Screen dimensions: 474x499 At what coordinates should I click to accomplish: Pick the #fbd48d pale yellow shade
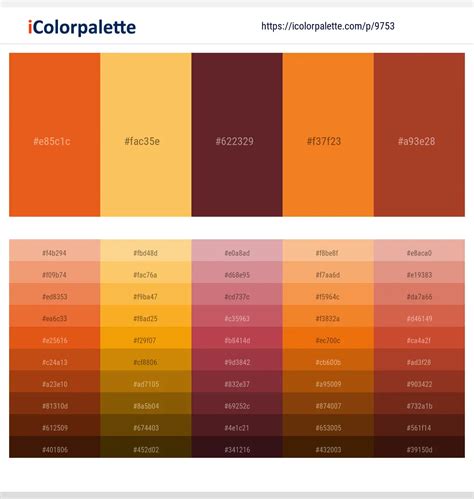(146, 250)
